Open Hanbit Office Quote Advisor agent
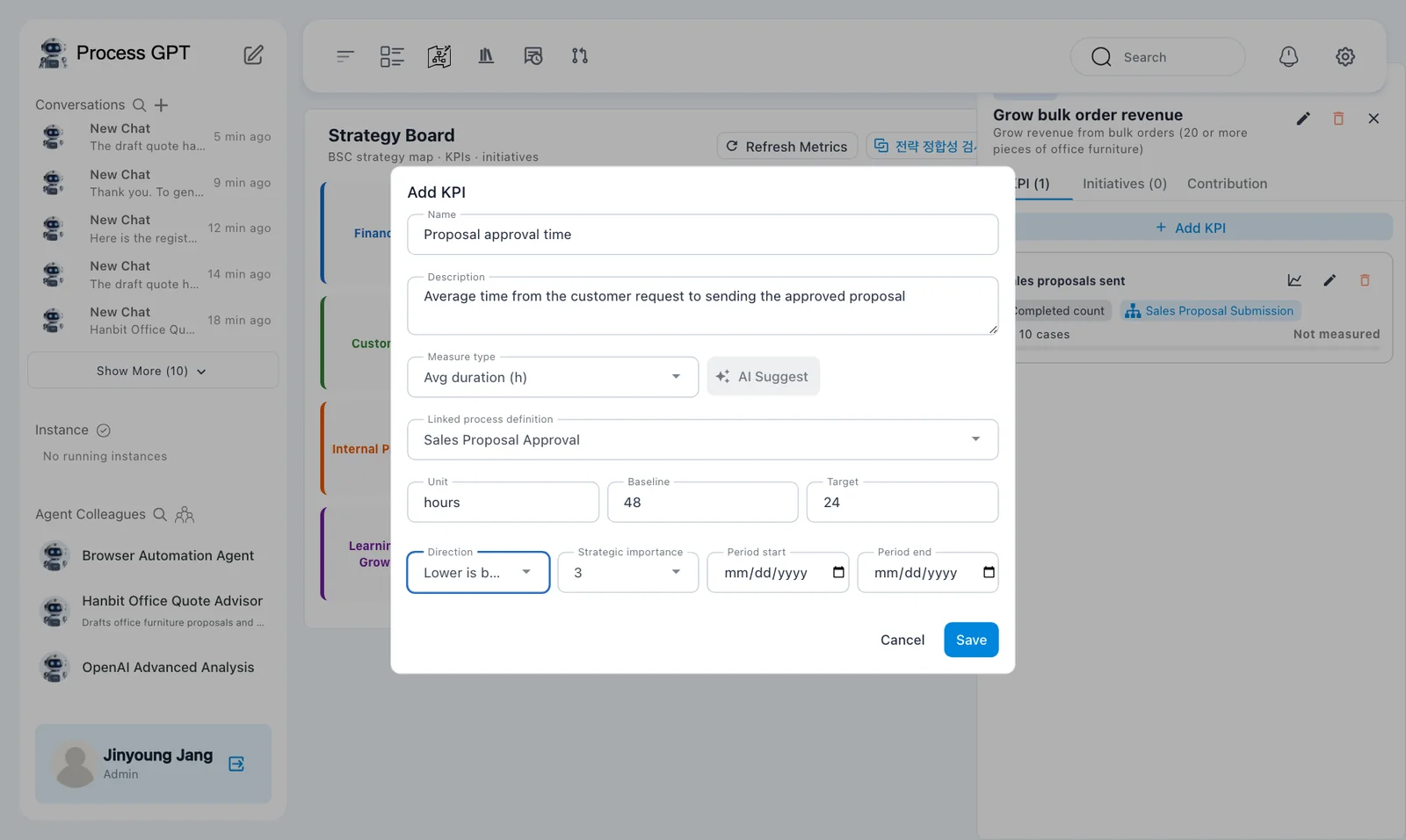Viewport: 1406px width, 840px height. point(153,611)
